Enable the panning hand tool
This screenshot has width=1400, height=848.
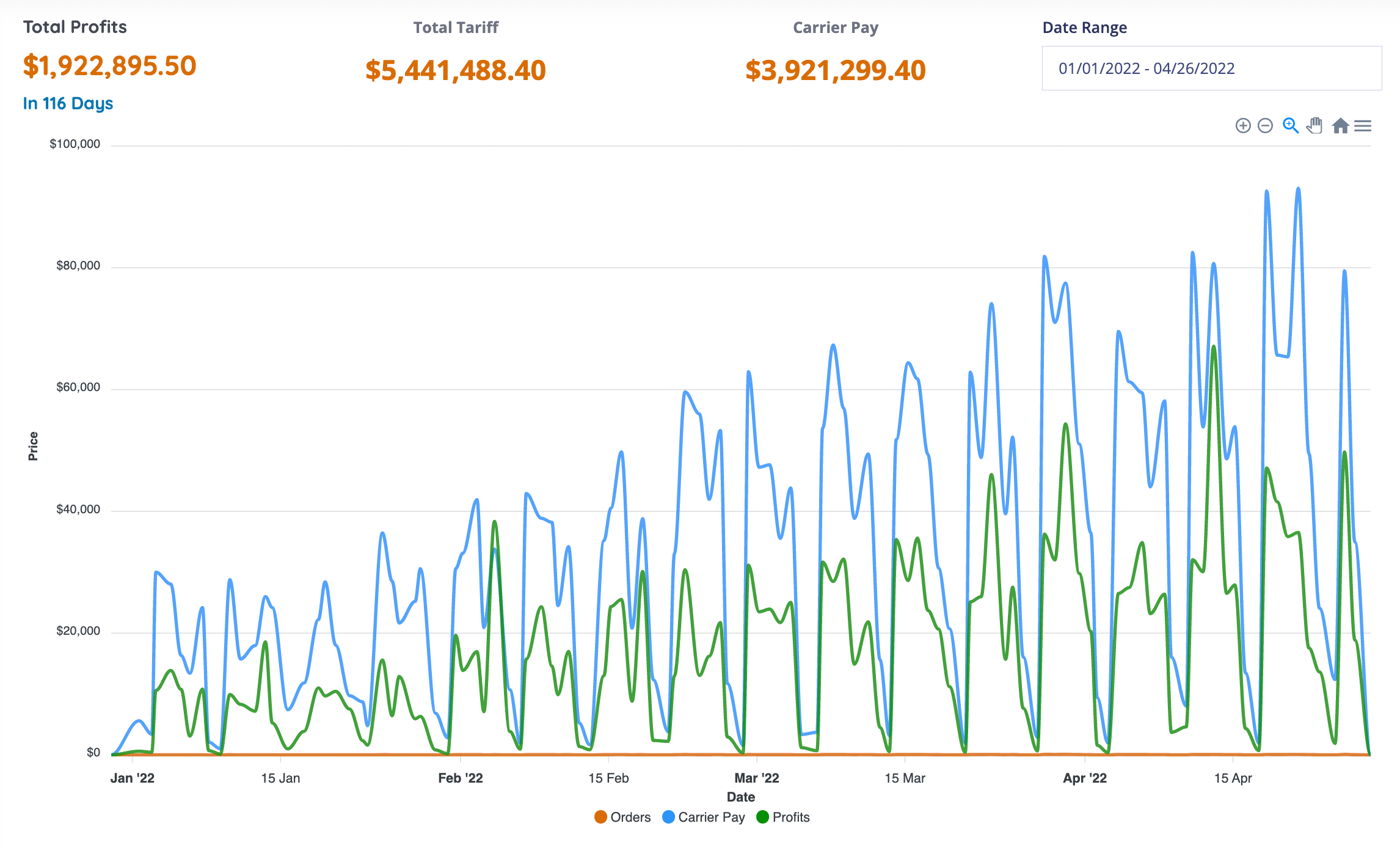(1314, 126)
